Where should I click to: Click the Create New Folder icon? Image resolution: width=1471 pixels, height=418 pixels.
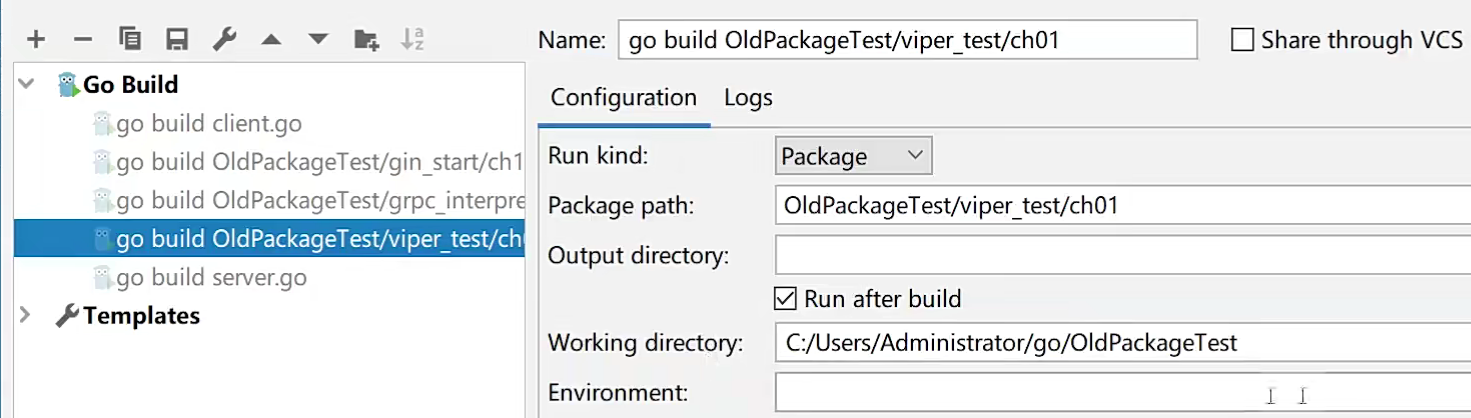coord(366,40)
